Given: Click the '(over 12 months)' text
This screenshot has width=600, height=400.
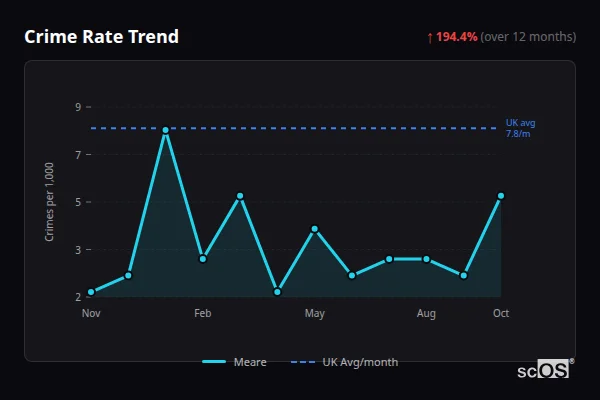Looking at the screenshot, I should [528, 37].
